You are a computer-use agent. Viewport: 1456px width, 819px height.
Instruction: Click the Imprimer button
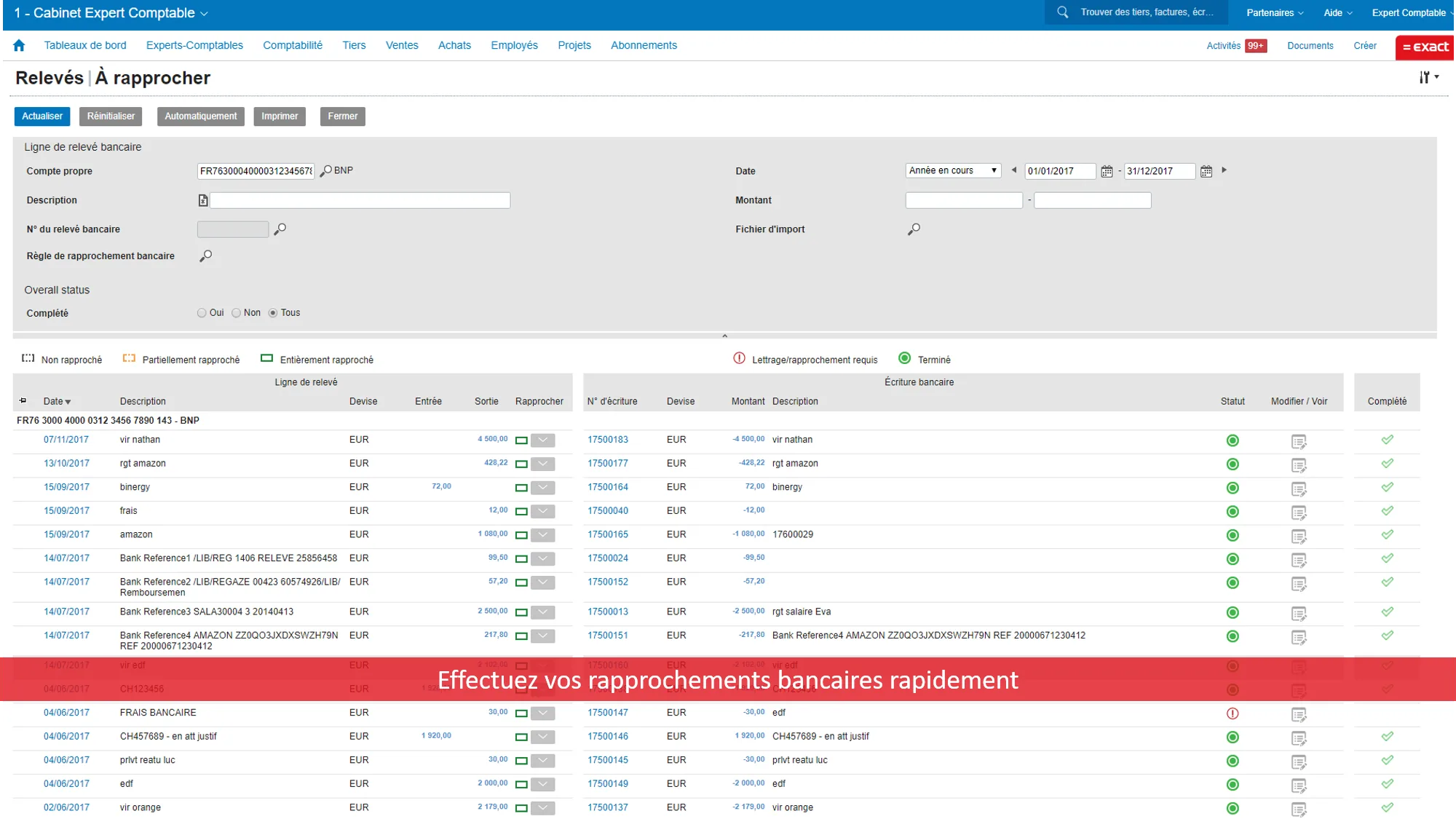pyautogui.click(x=280, y=116)
